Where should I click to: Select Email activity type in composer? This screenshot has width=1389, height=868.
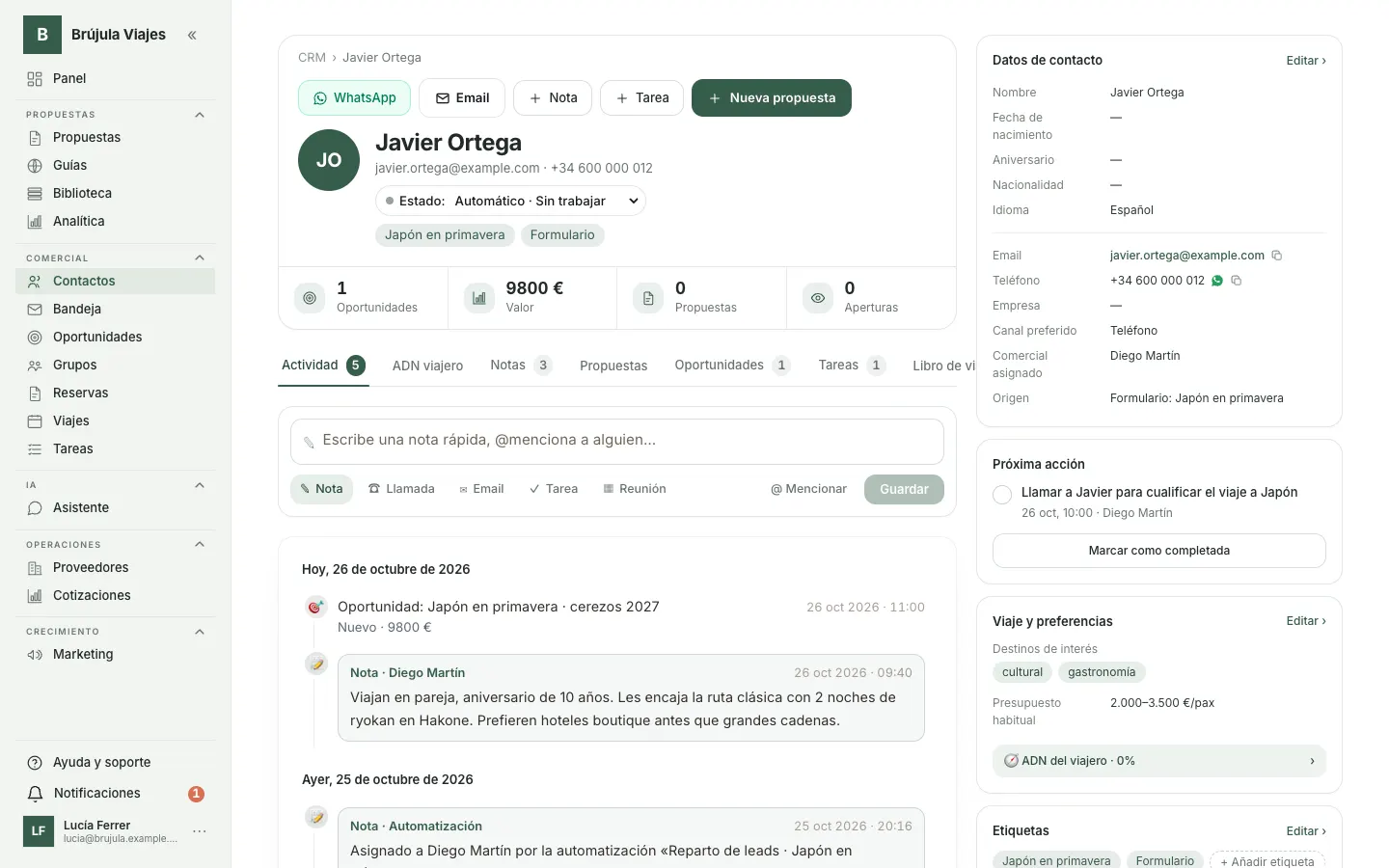[481, 489]
